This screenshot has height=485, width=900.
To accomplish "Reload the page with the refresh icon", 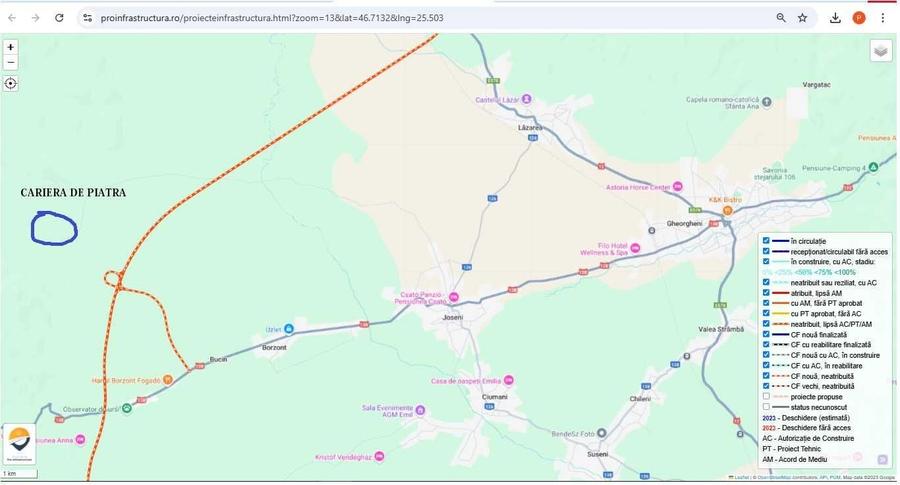I will pos(59,18).
